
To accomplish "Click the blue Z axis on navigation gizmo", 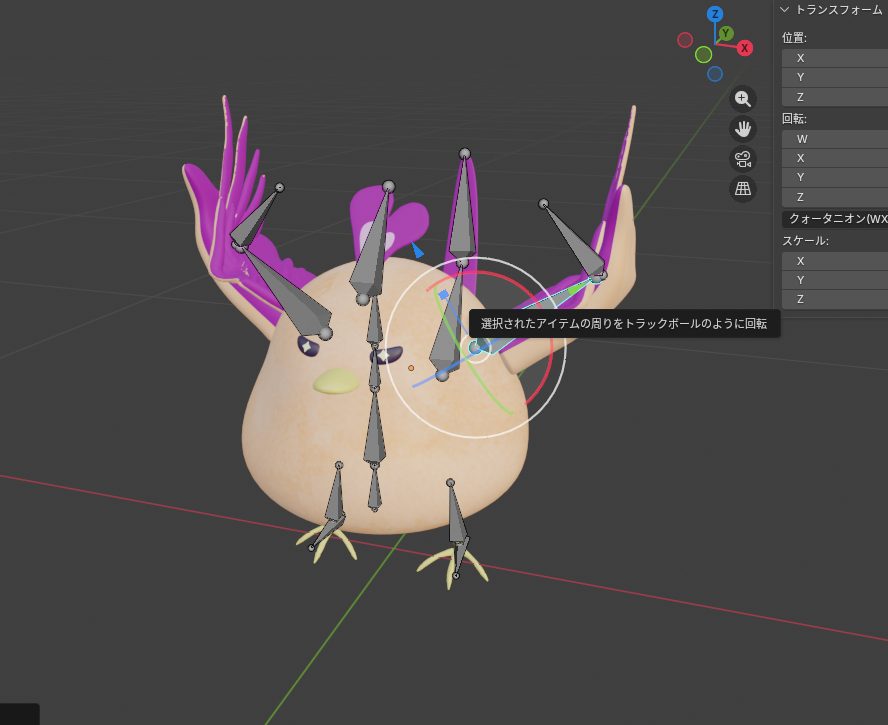I will pos(715,14).
